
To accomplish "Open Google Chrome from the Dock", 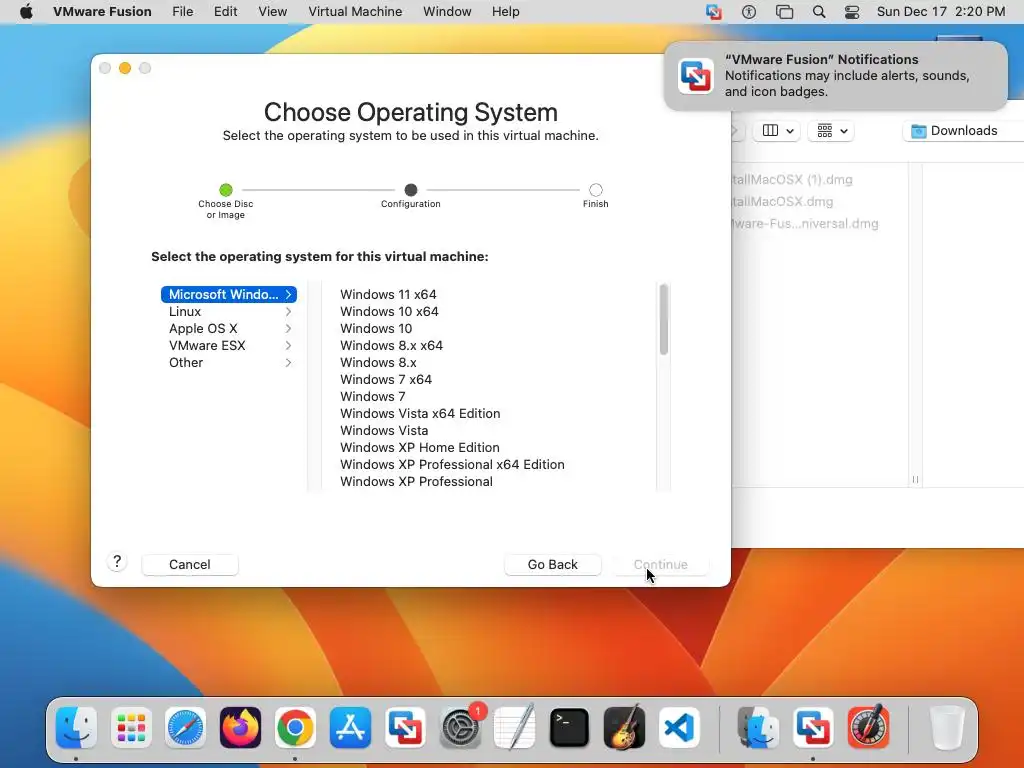I will pos(295,727).
